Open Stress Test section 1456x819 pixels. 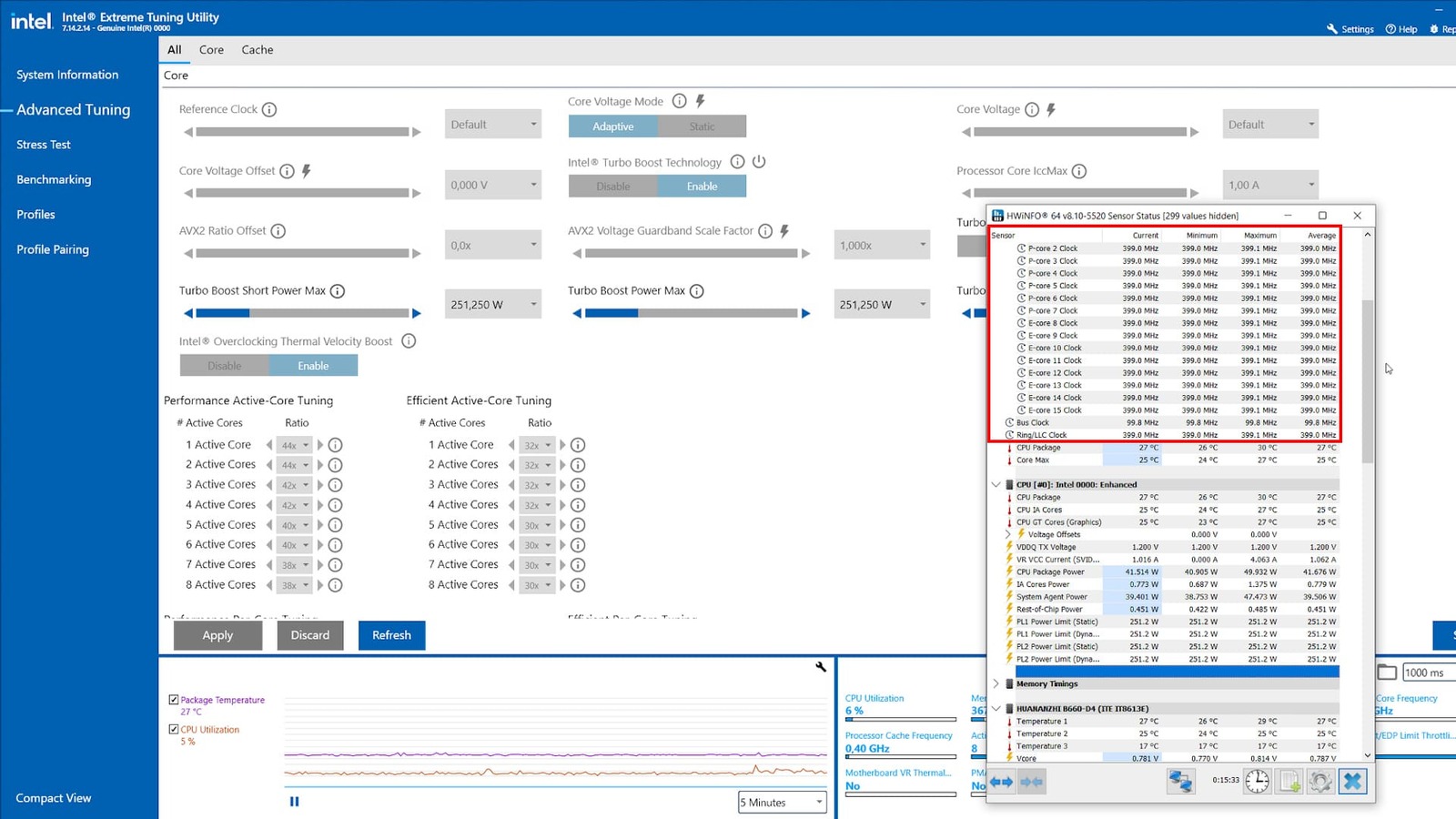point(44,145)
